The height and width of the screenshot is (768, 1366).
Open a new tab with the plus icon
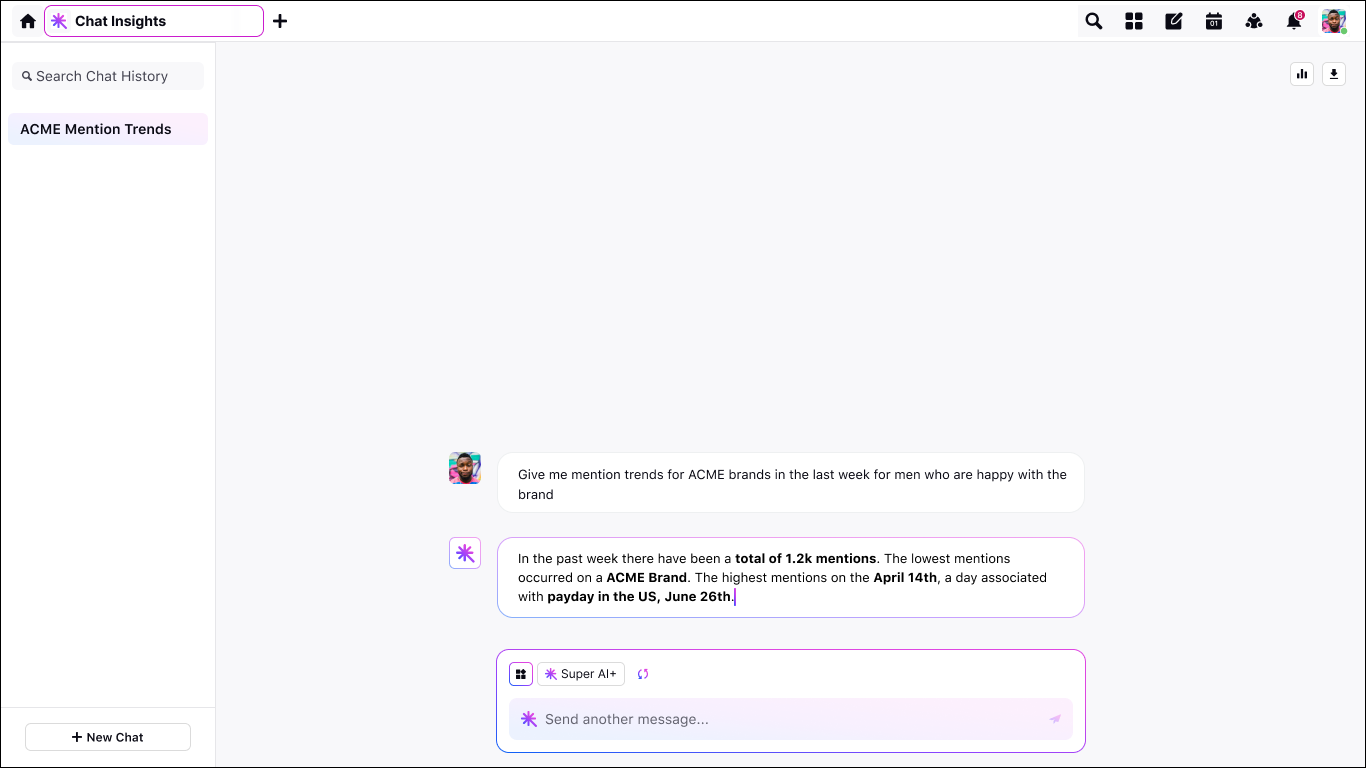click(280, 21)
